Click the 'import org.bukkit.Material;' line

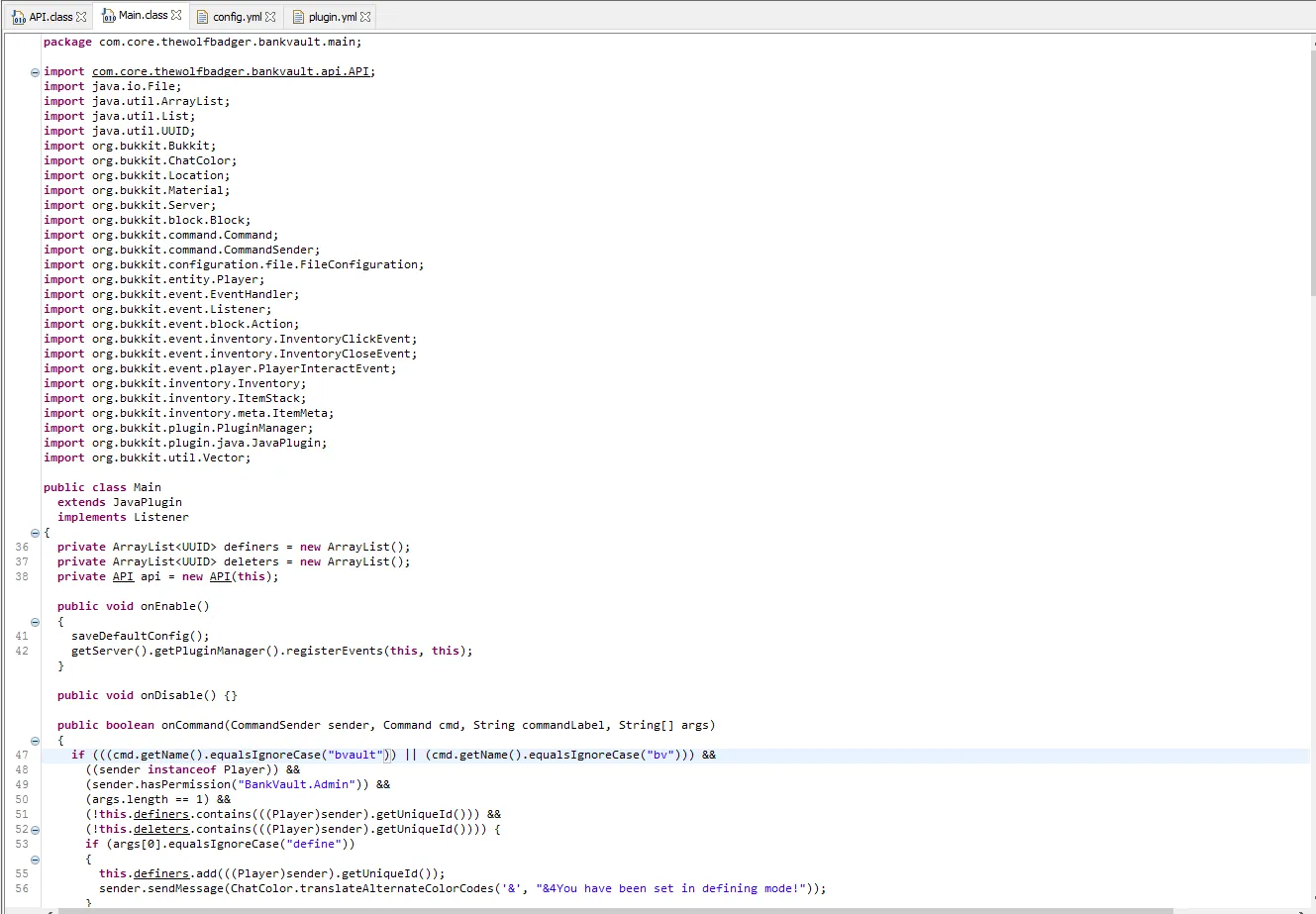[x=137, y=190]
